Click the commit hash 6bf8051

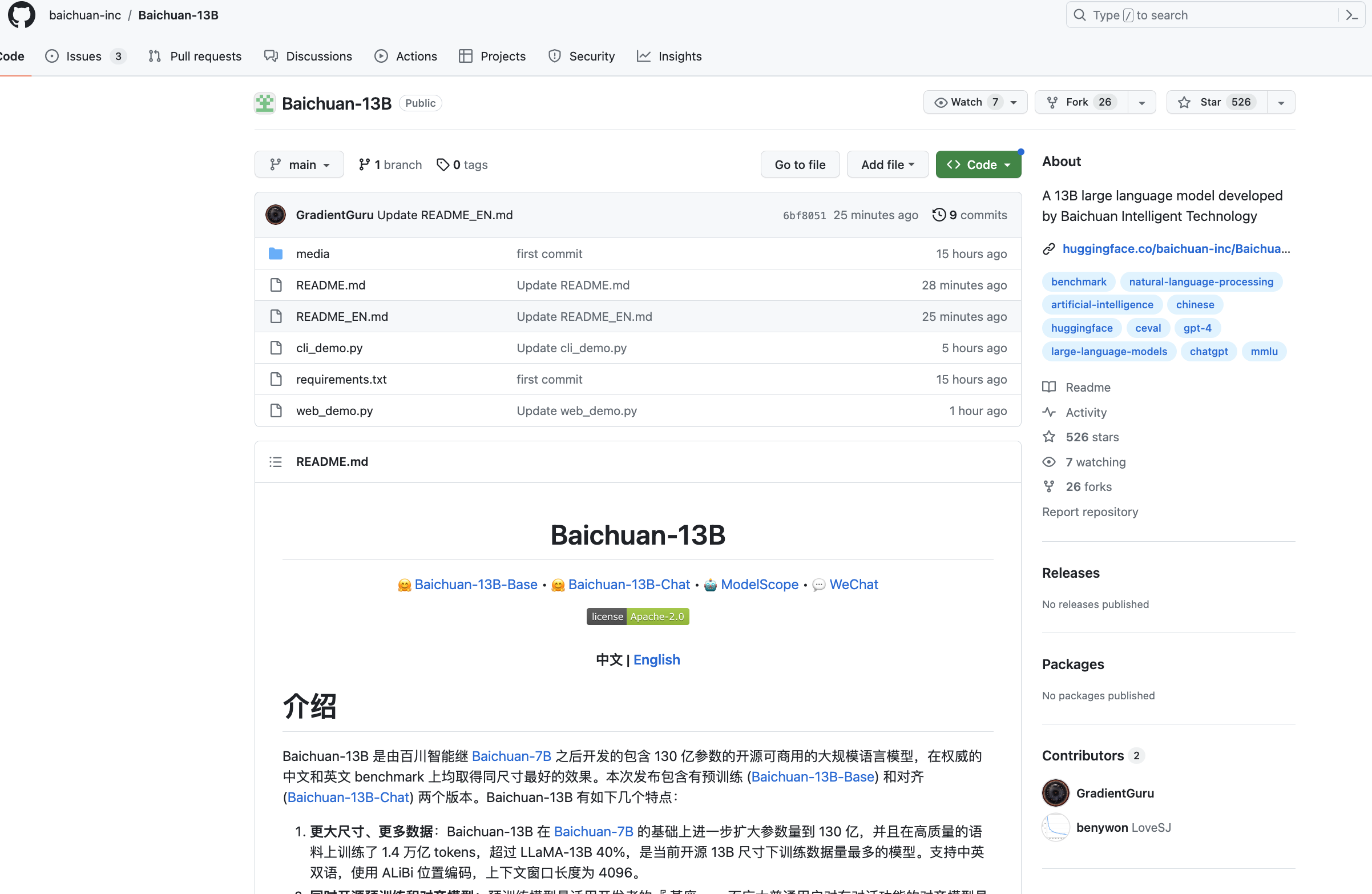click(804, 215)
